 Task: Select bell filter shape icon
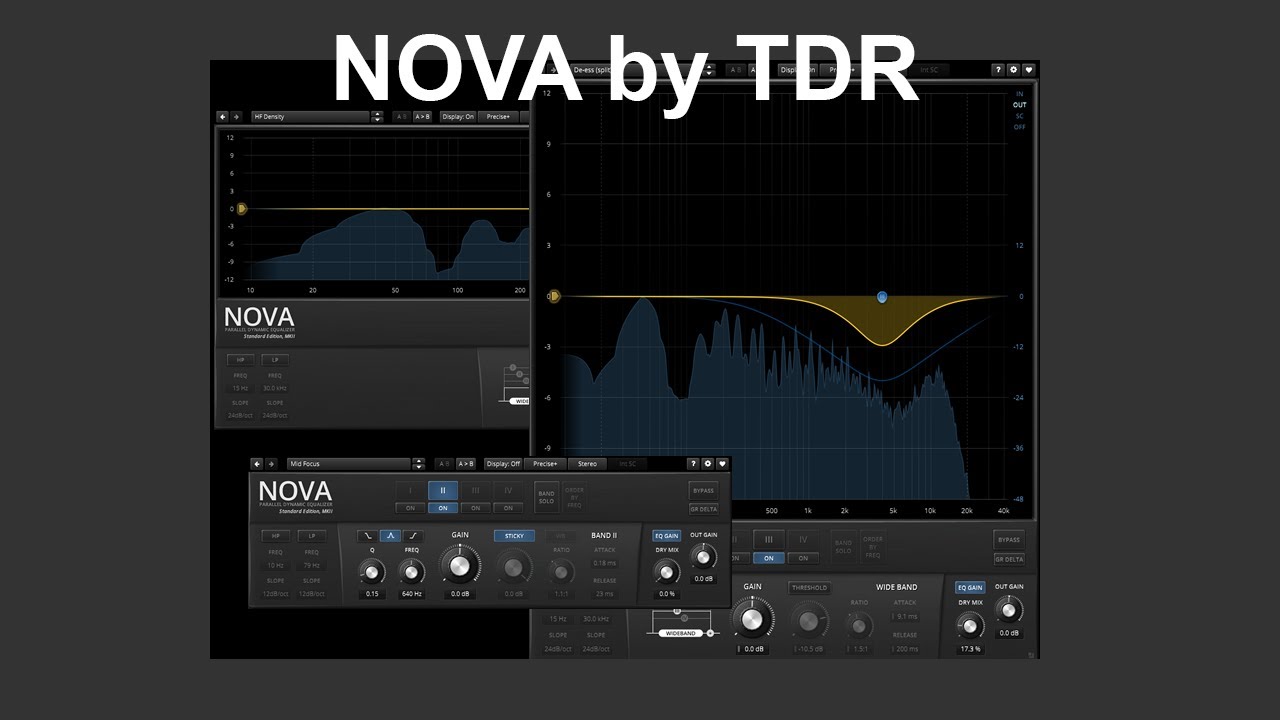pyautogui.click(x=390, y=536)
